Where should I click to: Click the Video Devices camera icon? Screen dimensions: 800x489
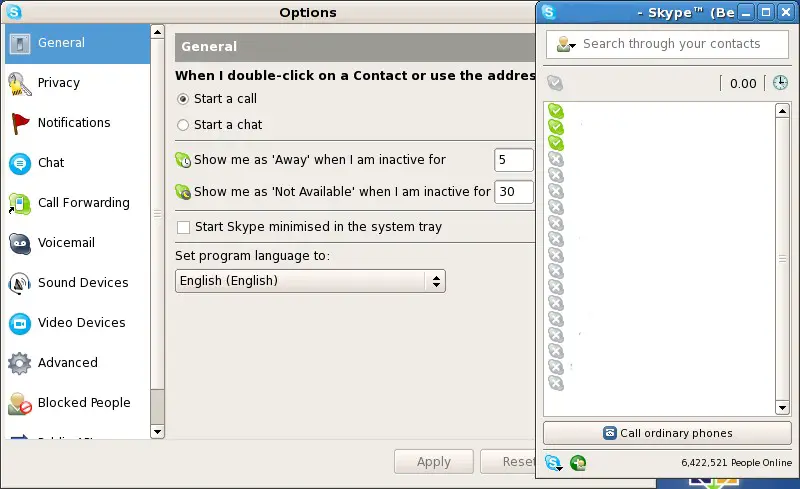[x=20, y=324]
